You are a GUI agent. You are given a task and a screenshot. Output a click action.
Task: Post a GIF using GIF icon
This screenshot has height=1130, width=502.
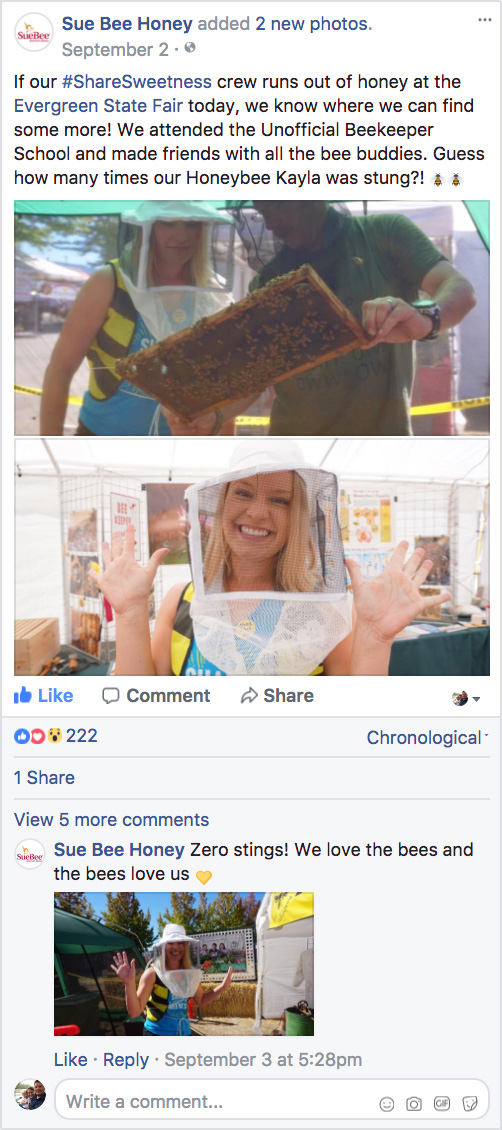click(442, 1103)
